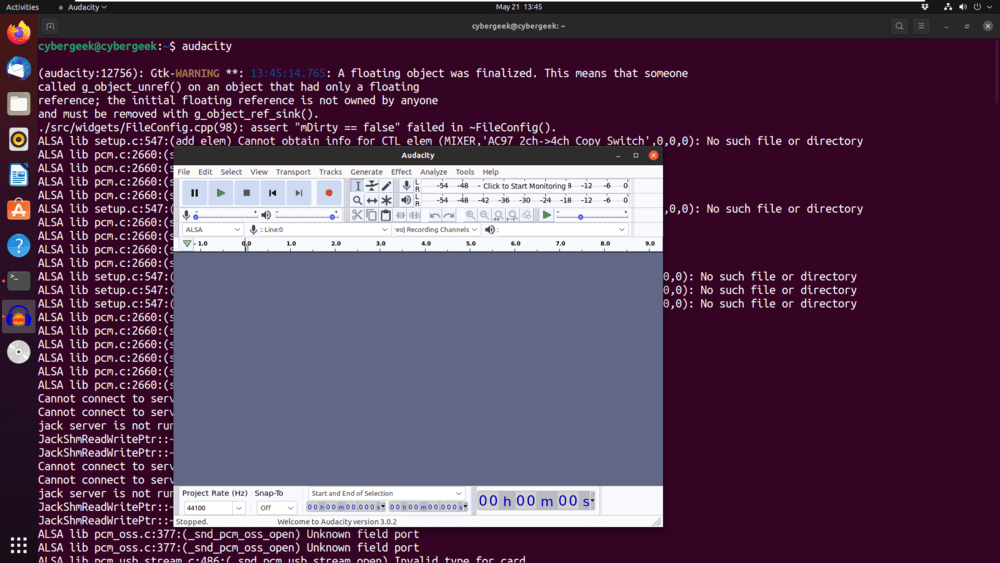
Task: Click the timeline ruler at 5.0
Action: tap(471, 244)
